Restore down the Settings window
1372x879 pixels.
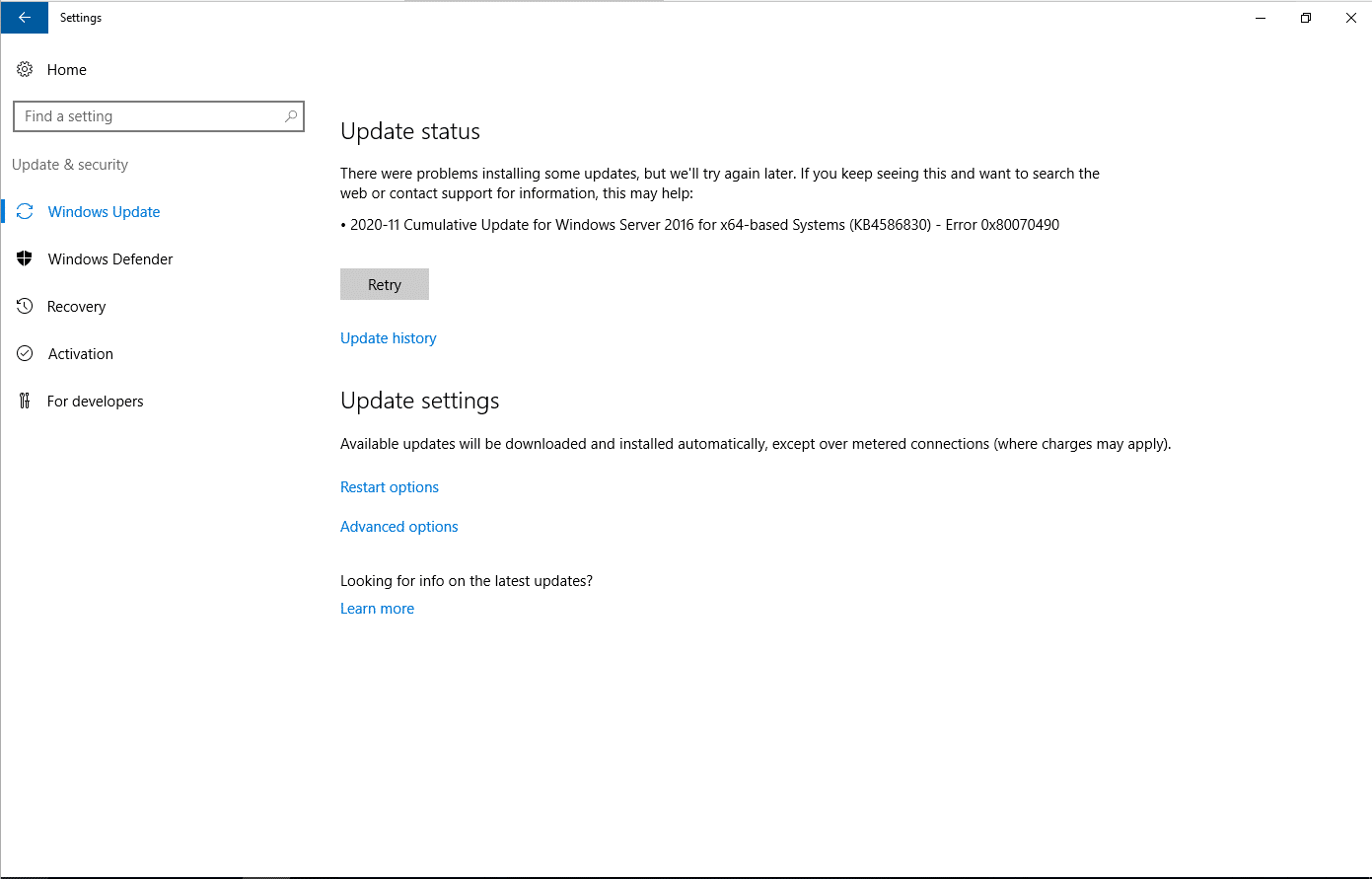tap(1306, 18)
